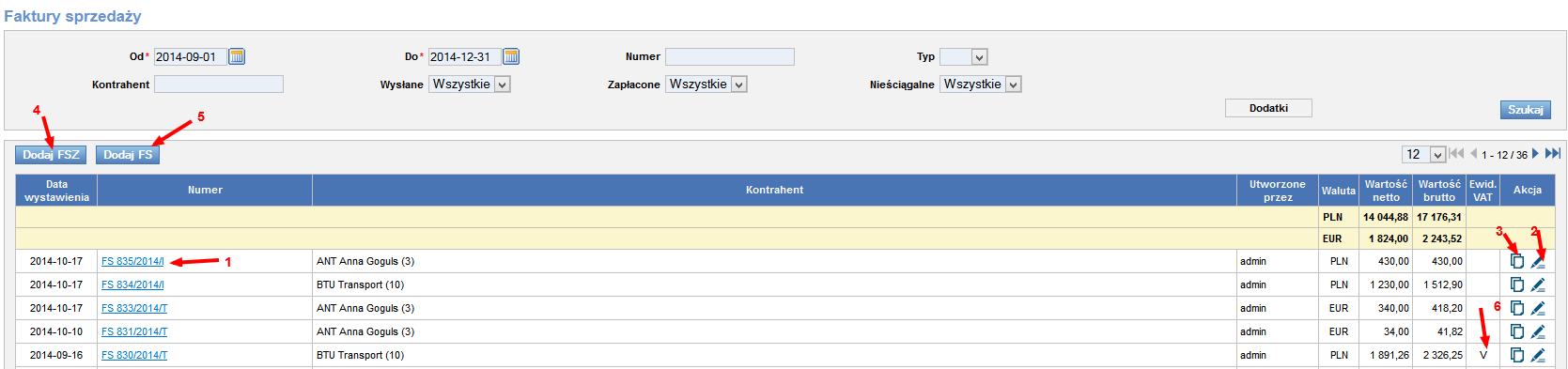Edit invoice FS 835/2014/I

(1538, 261)
